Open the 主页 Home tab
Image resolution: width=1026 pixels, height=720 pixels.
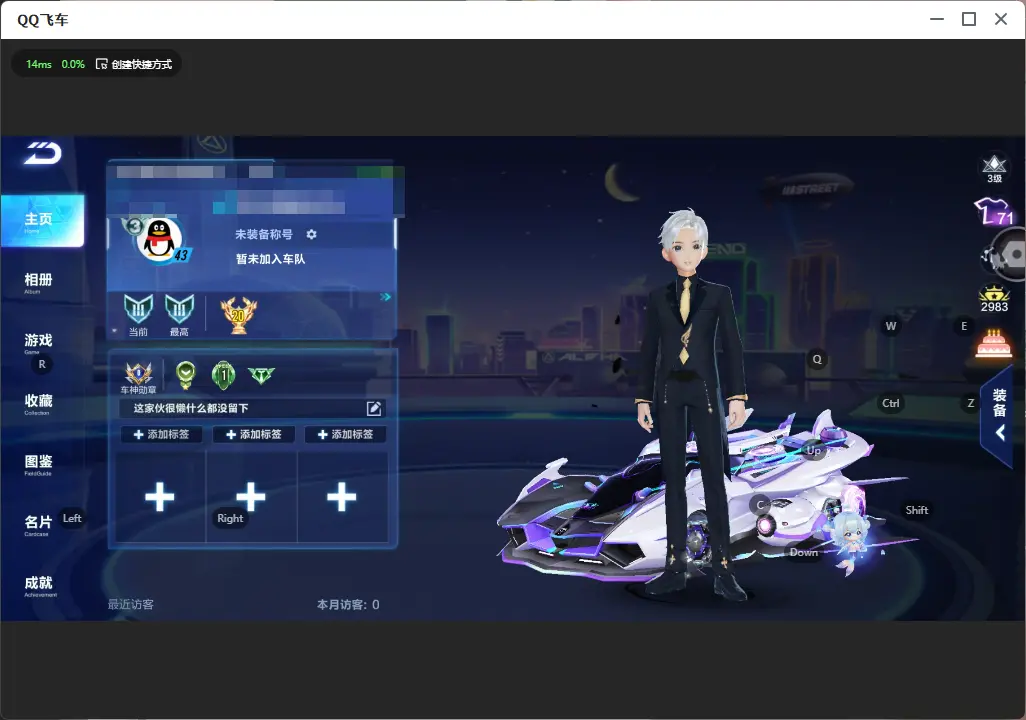tap(42, 221)
